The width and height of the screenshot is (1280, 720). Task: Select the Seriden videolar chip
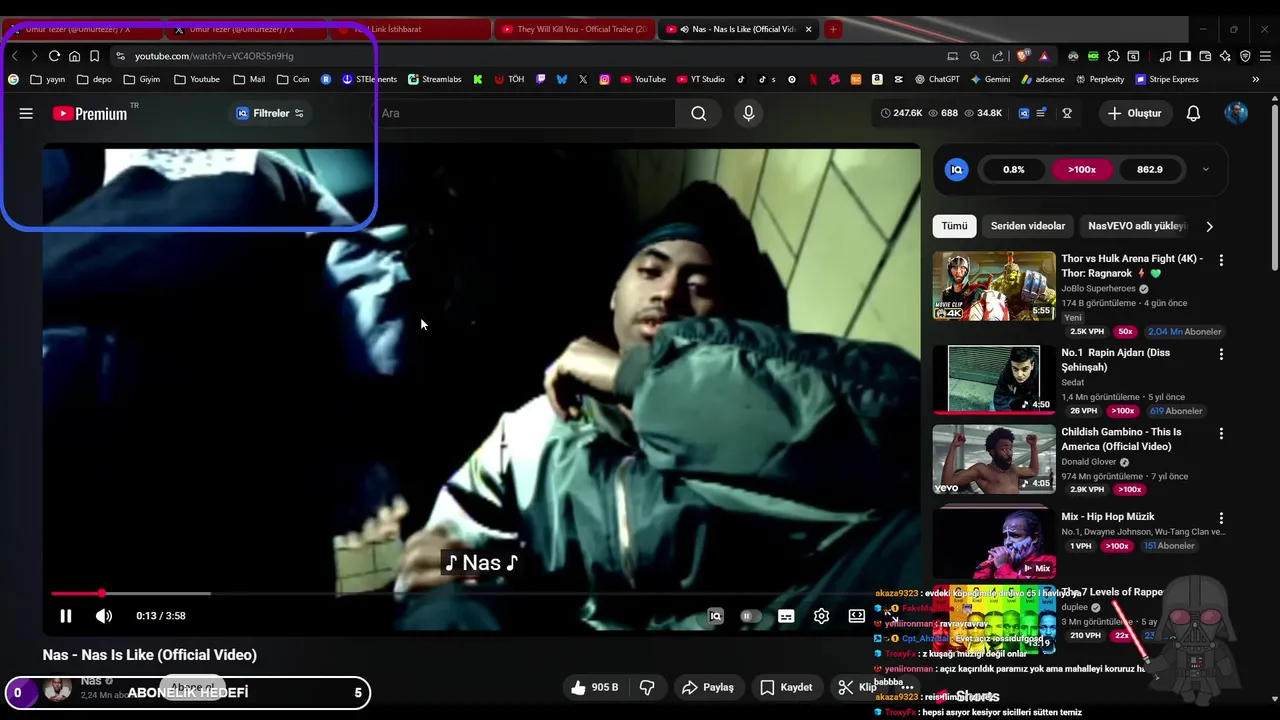[x=1028, y=226]
